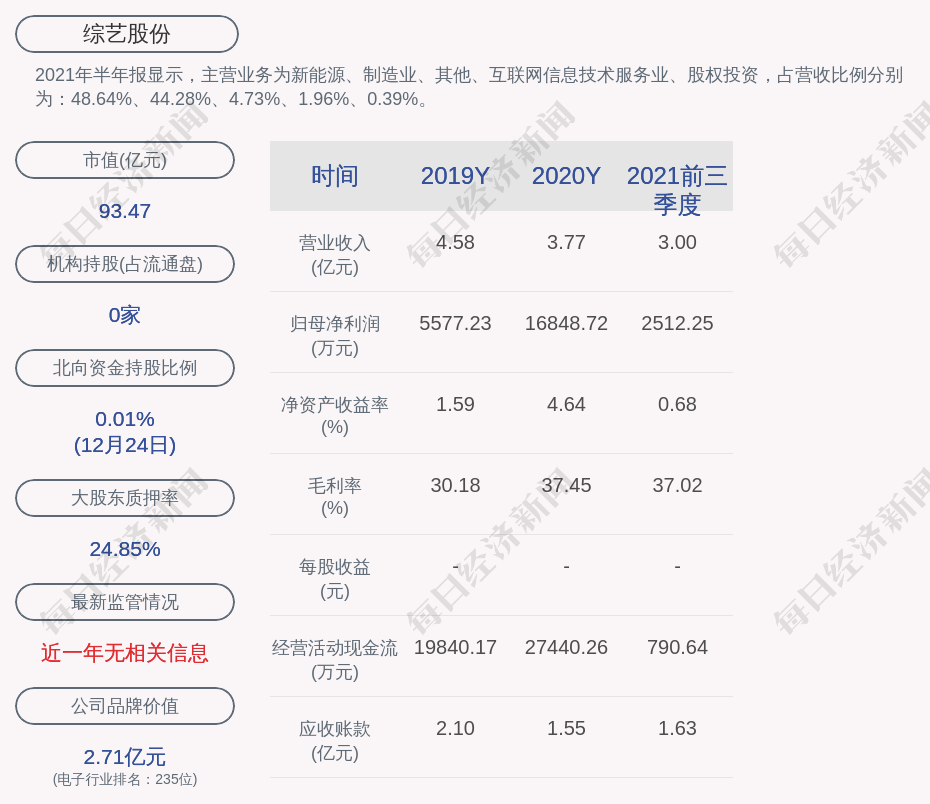Click the red 近一年无相关信息 text
Image resolution: width=930 pixels, height=804 pixels.
(x=125, y=653)
